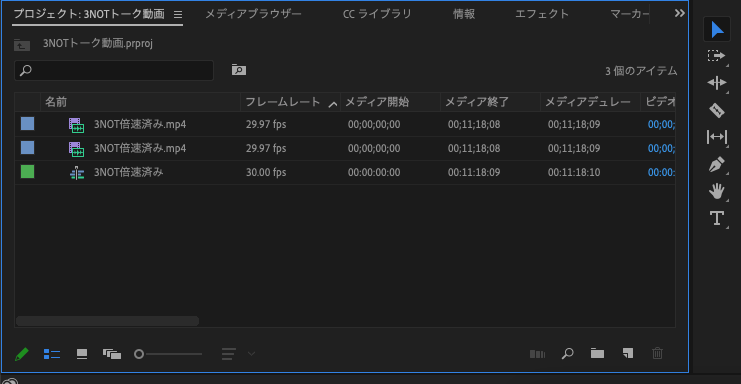The width and height of the screenshot is (741, 384).
Task: Select the Track Select Forward tool
Action: coord(716,56)
